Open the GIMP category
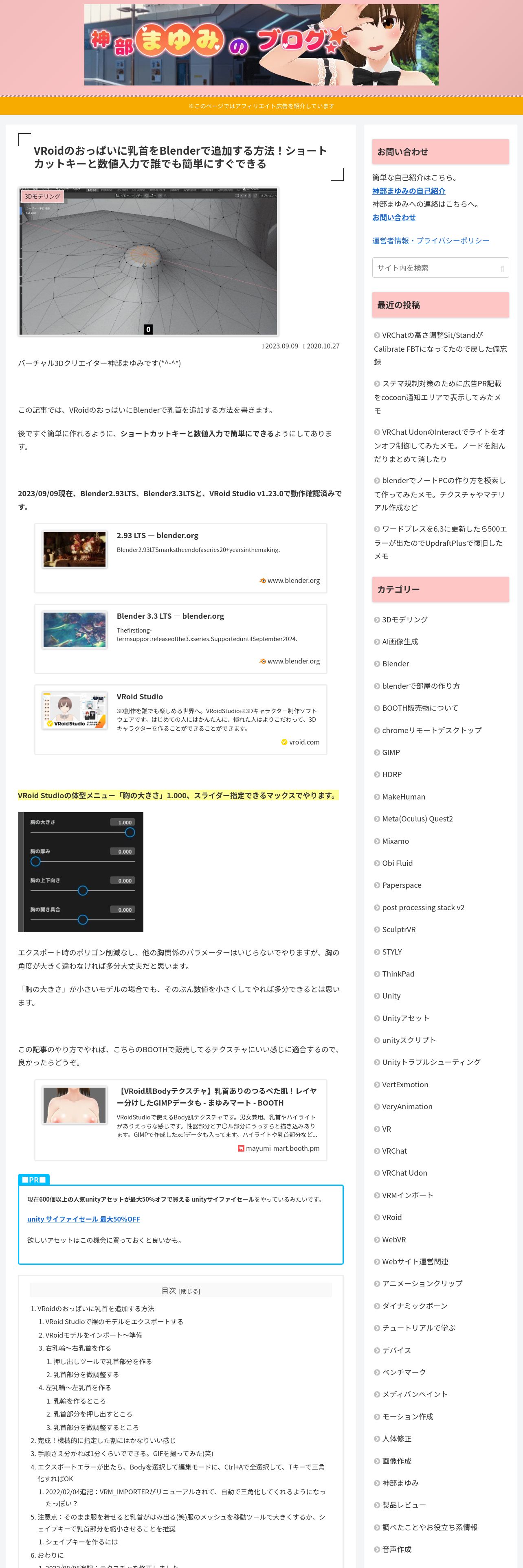523x1568 pixels. pos(391,752)
